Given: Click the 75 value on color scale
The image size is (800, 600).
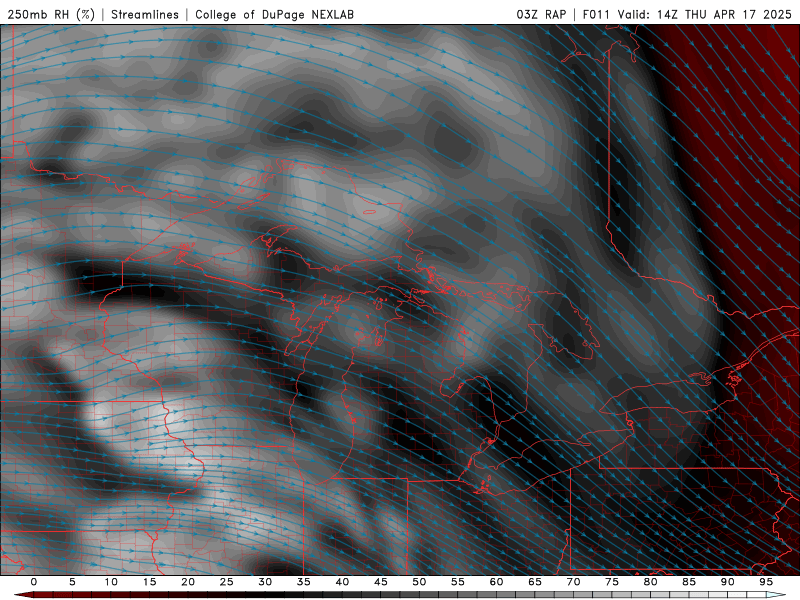Looking at the screenshot, I should pos(612,582).
